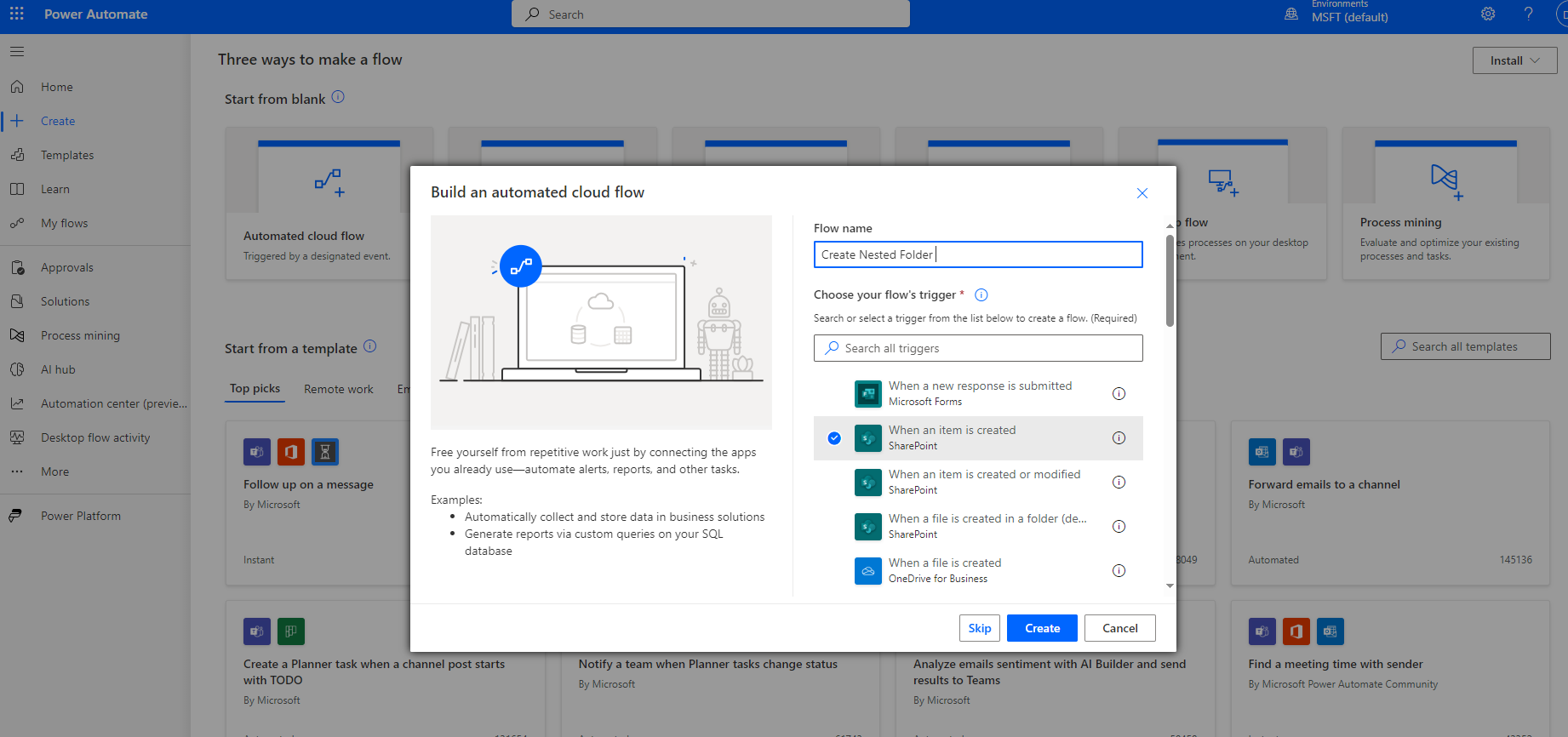Screen dimensions: 1568x737
Task: Click the Create button in dialog
Action: [x=1042, y=628]
